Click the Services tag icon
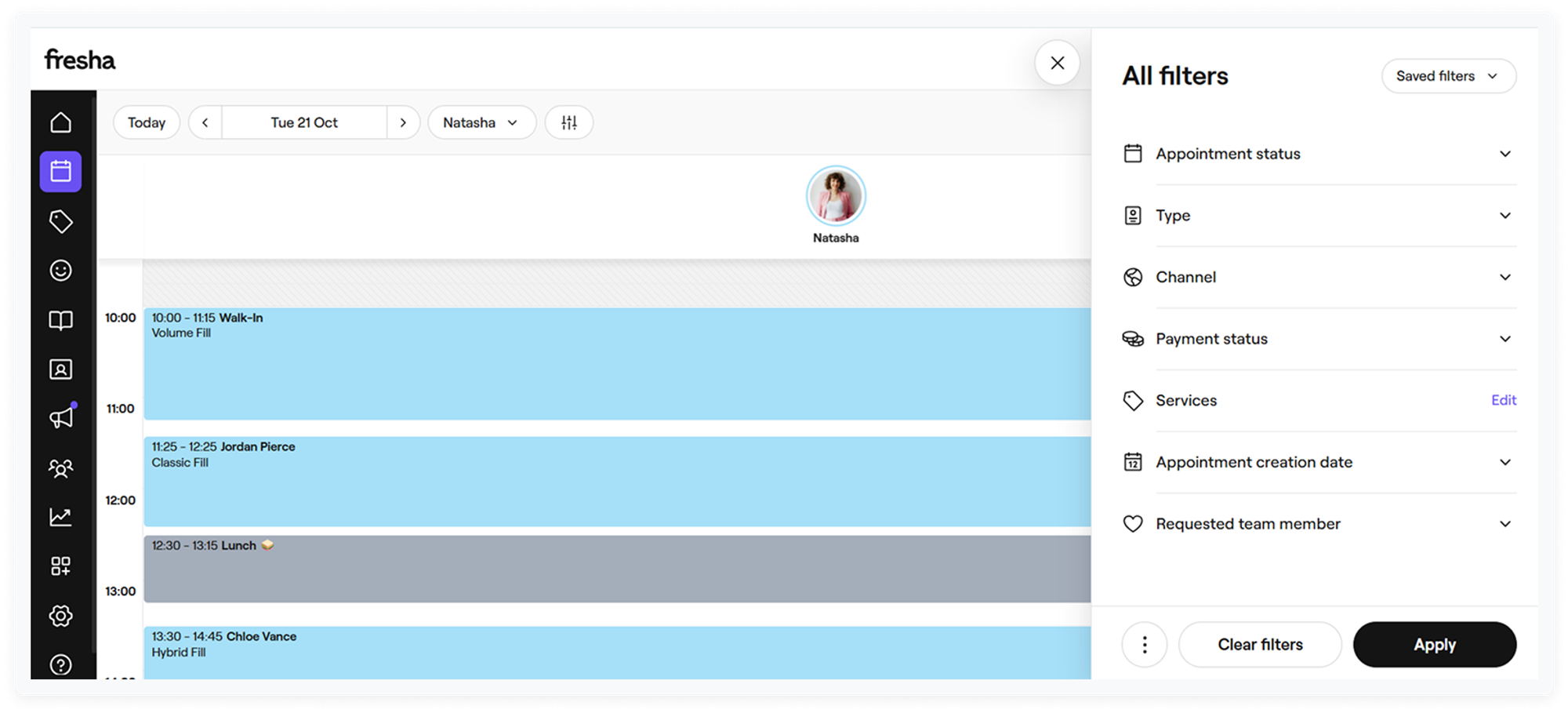The width and height of the screenshot is (1568, 713). click(1133, 401)
